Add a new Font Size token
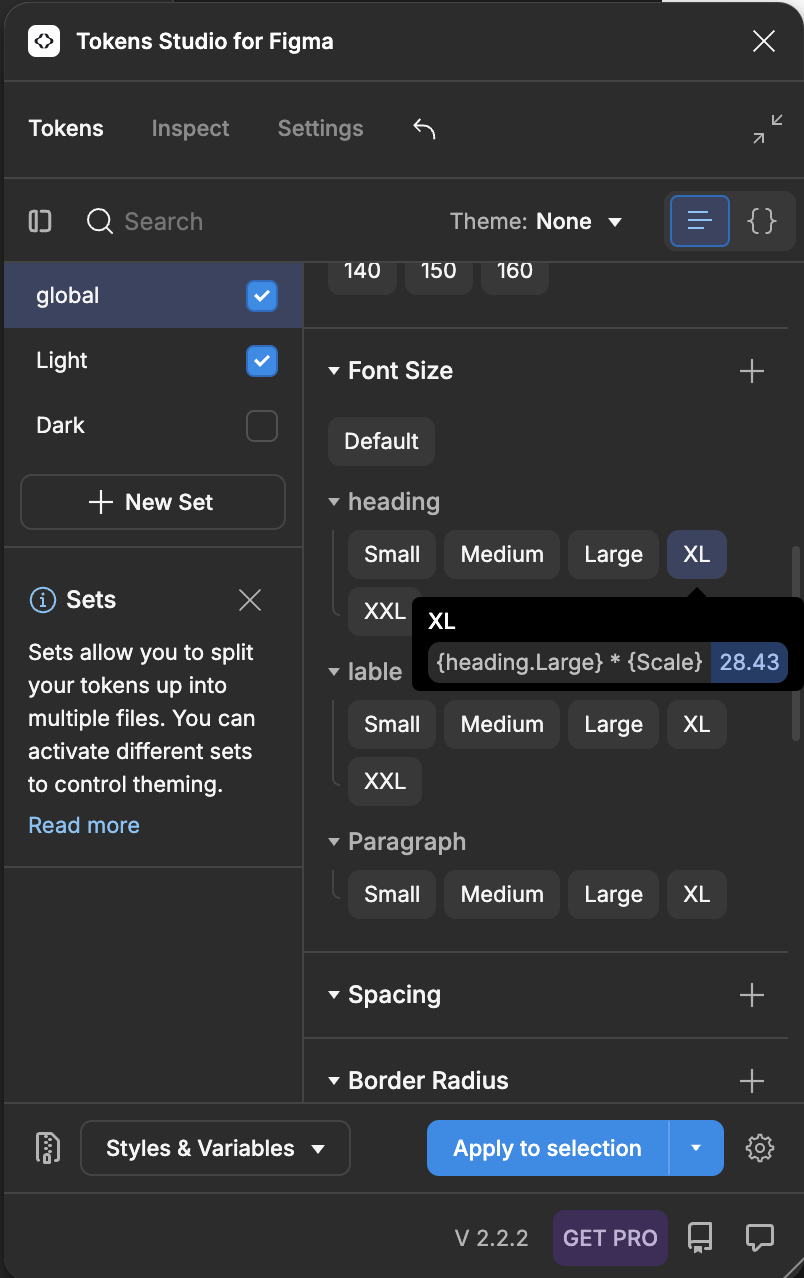 pos(752,371)
